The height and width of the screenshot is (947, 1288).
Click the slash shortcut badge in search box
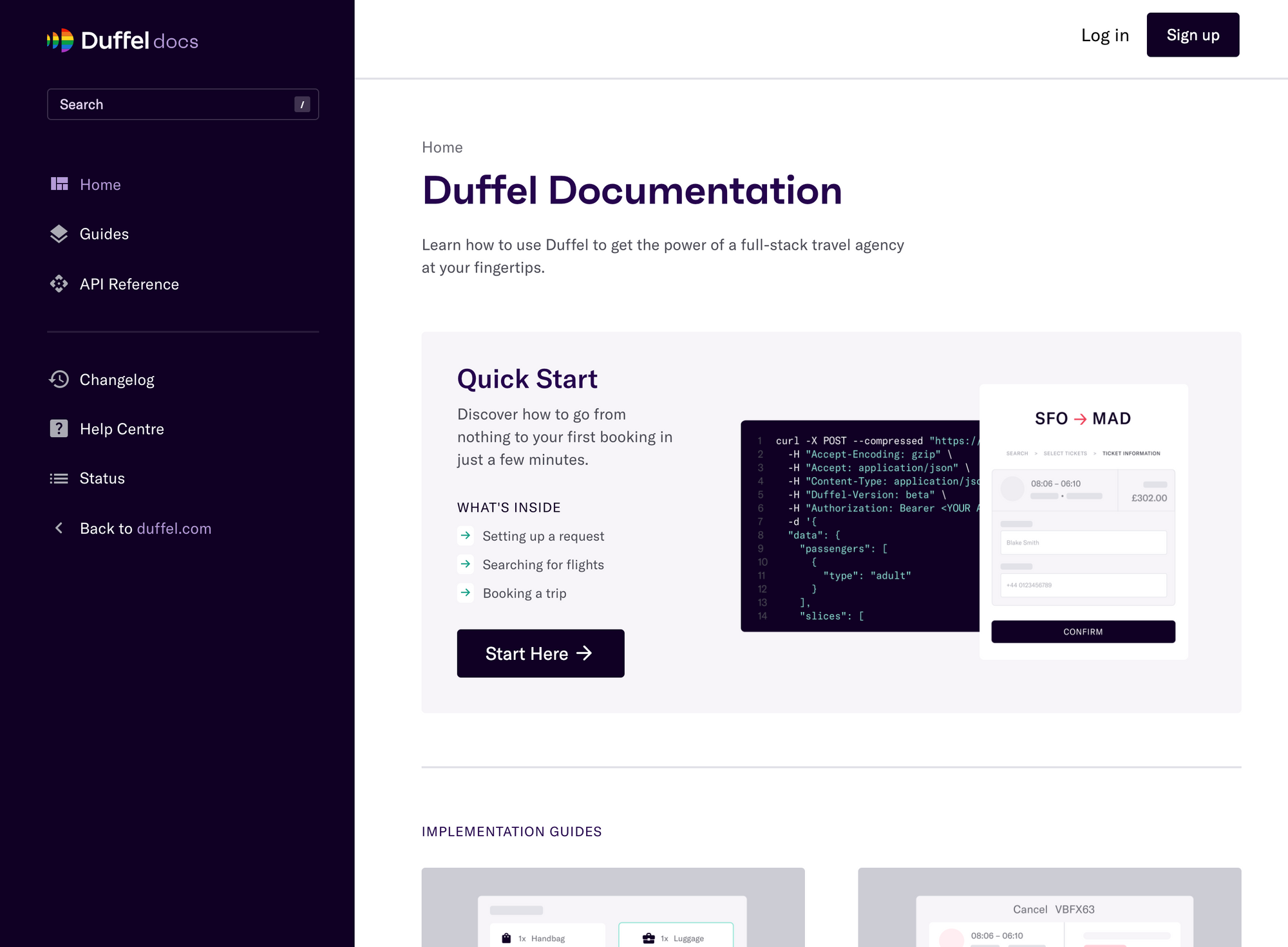302,104
